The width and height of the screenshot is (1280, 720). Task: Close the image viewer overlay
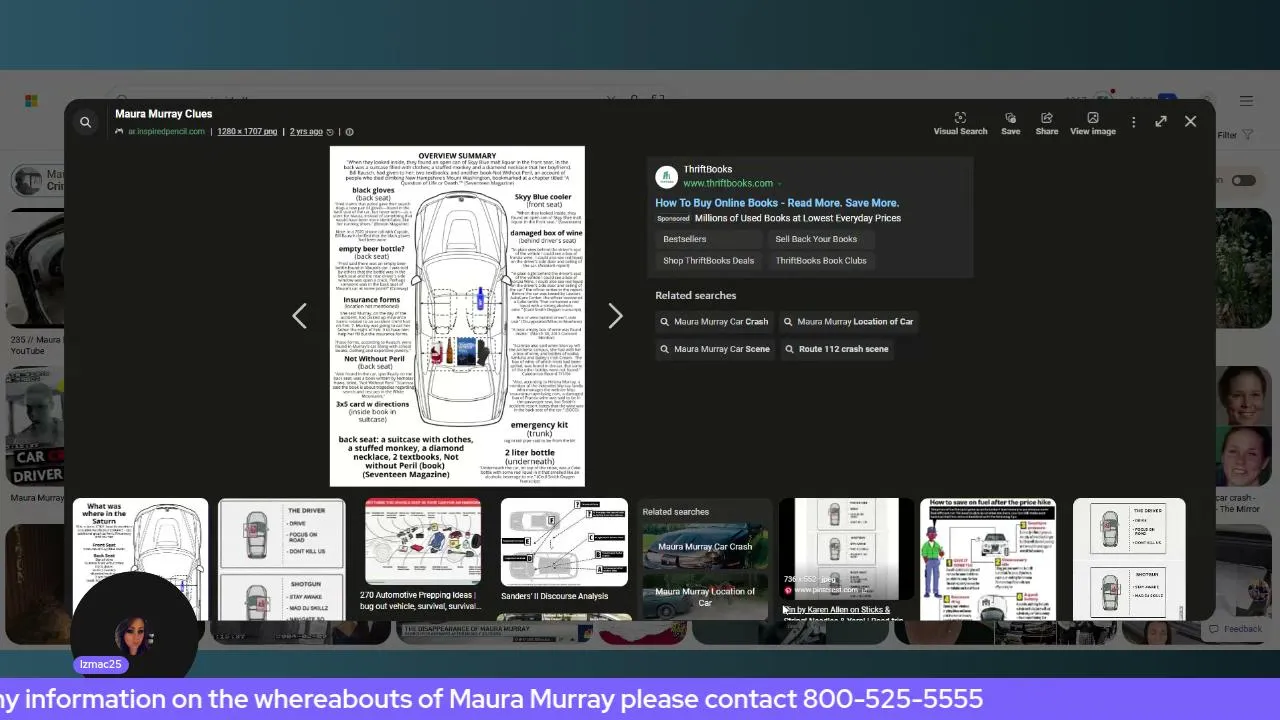tap(1190, 121)
